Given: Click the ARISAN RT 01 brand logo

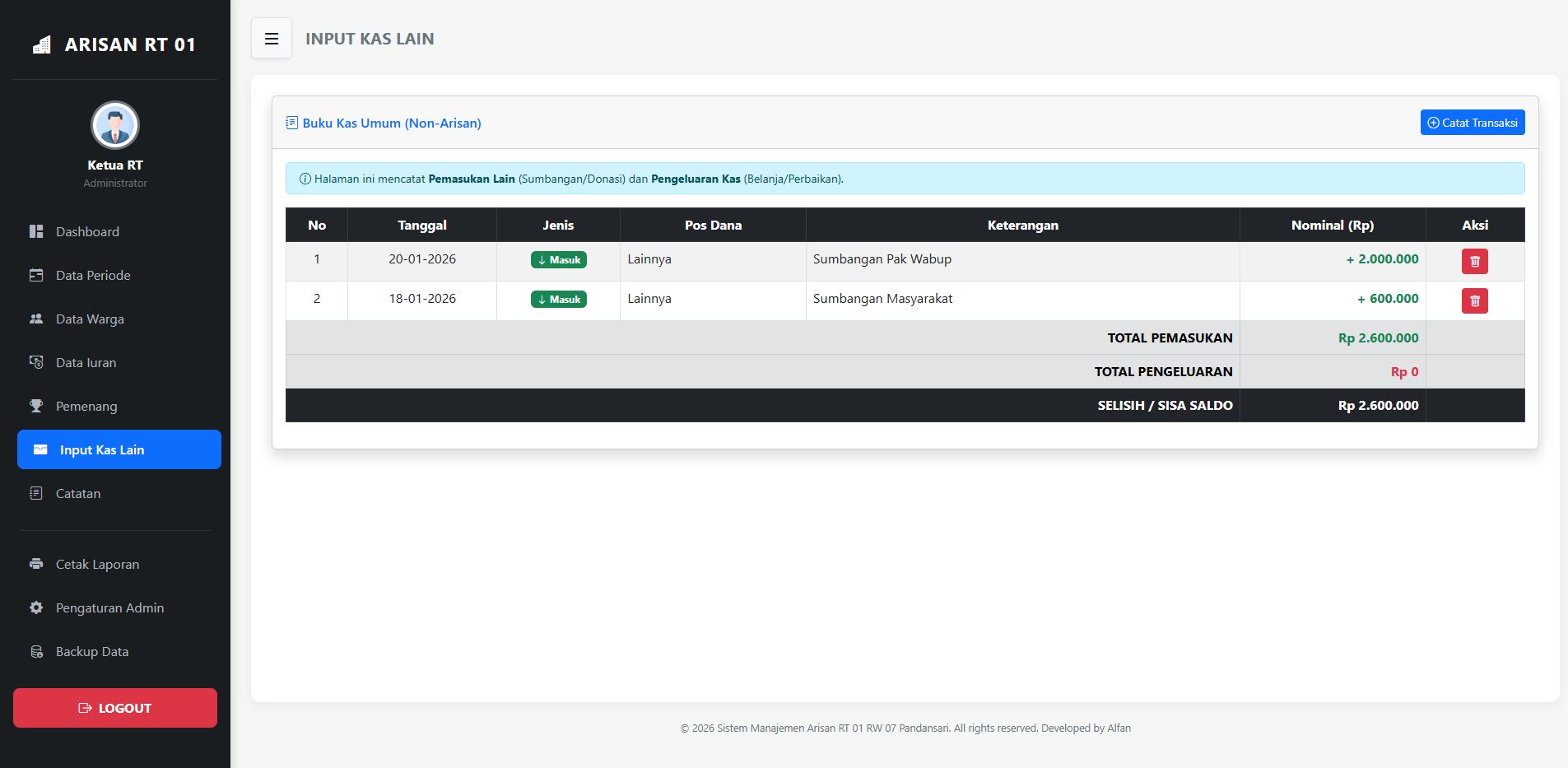Looking at the screenshot, I should [114, 44].
